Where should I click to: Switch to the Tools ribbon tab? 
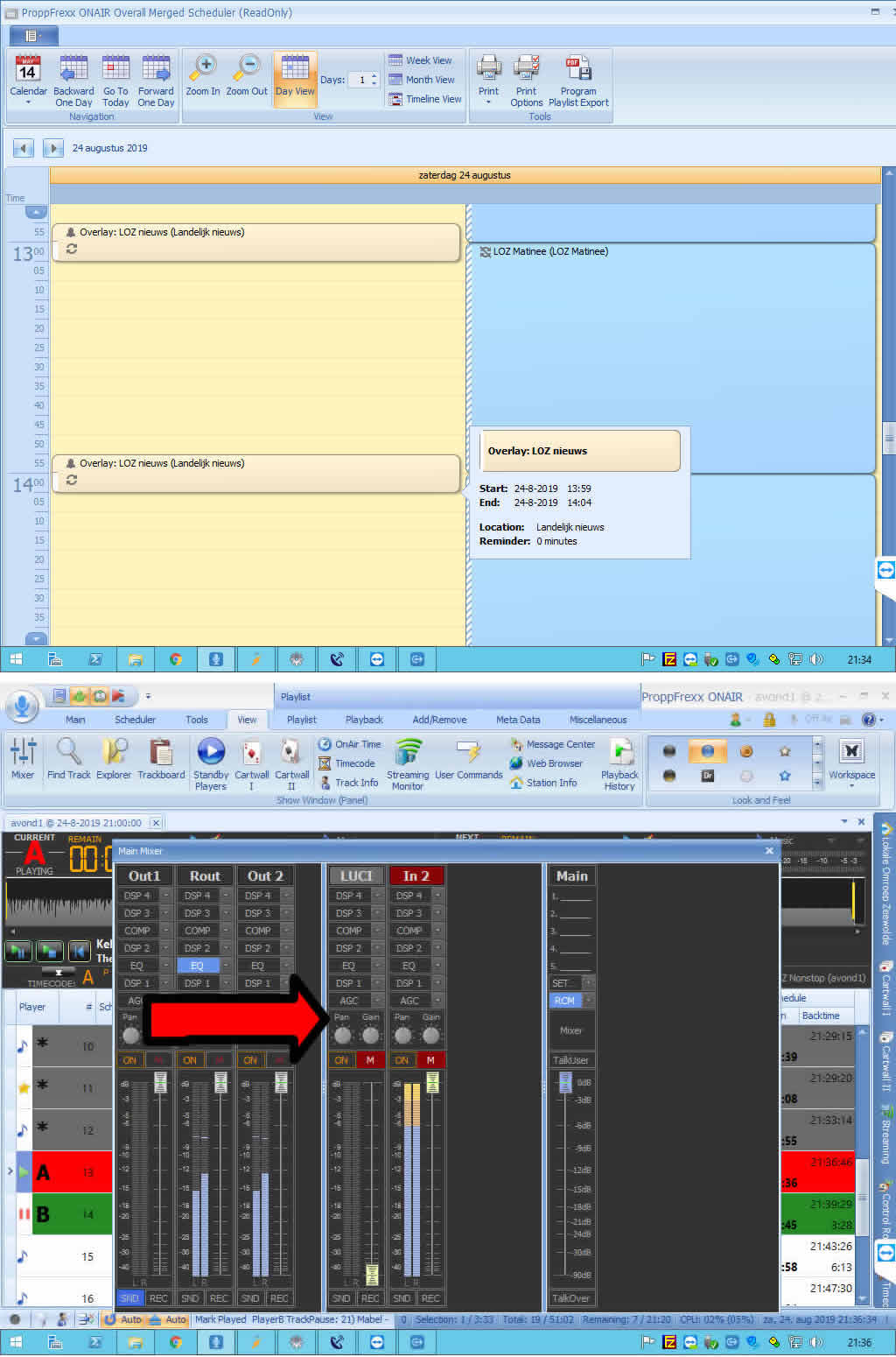pos(197,720)
